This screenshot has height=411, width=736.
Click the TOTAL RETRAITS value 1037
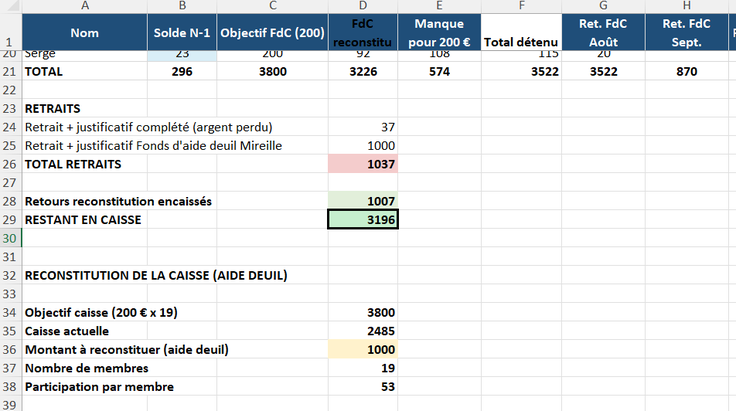(363, 164)
